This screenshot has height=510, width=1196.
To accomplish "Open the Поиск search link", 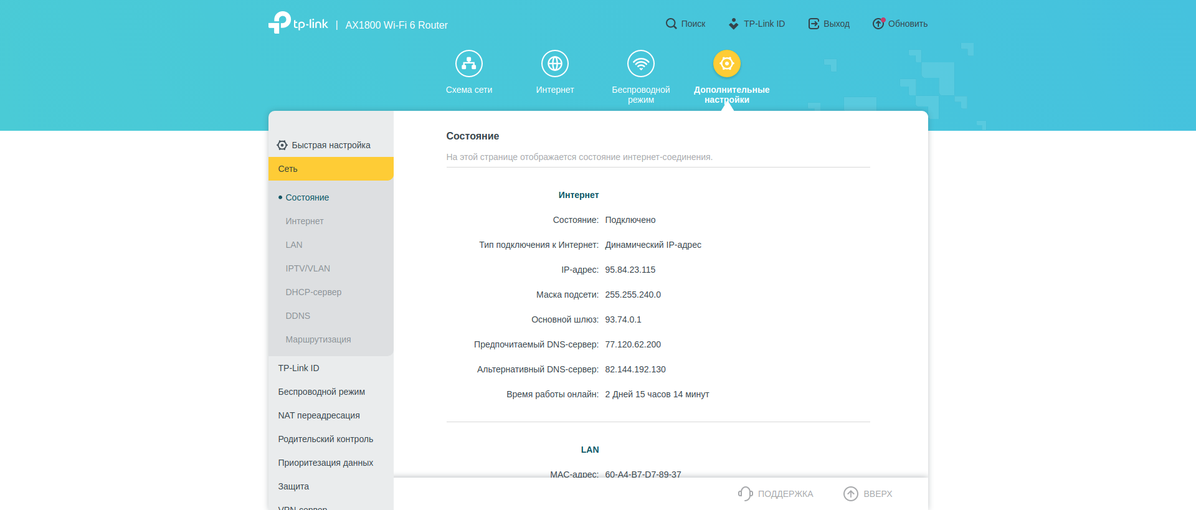I will click(x=693, y=24).
